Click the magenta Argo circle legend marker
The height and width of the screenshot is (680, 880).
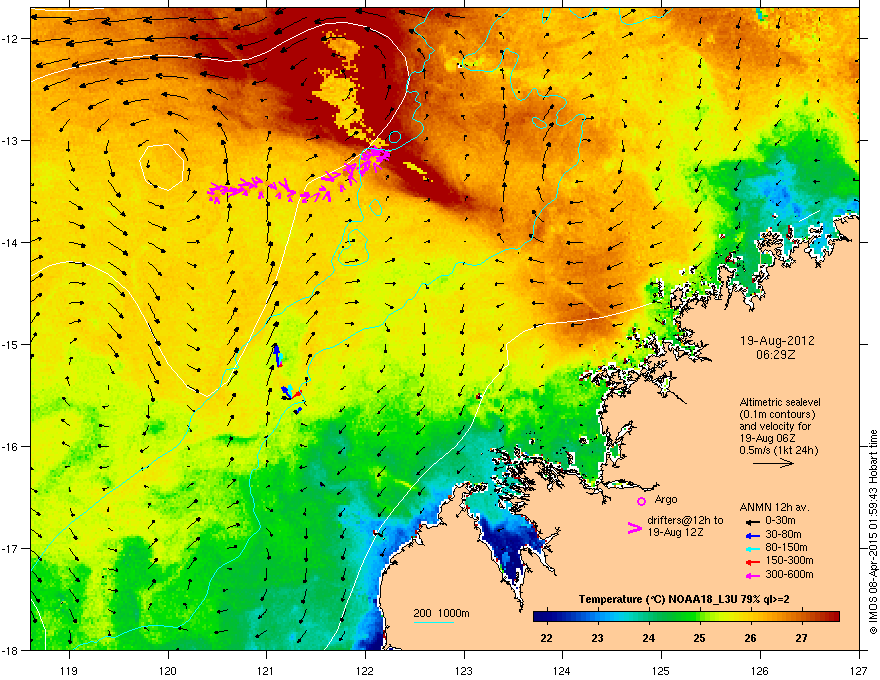click(641, 501)
